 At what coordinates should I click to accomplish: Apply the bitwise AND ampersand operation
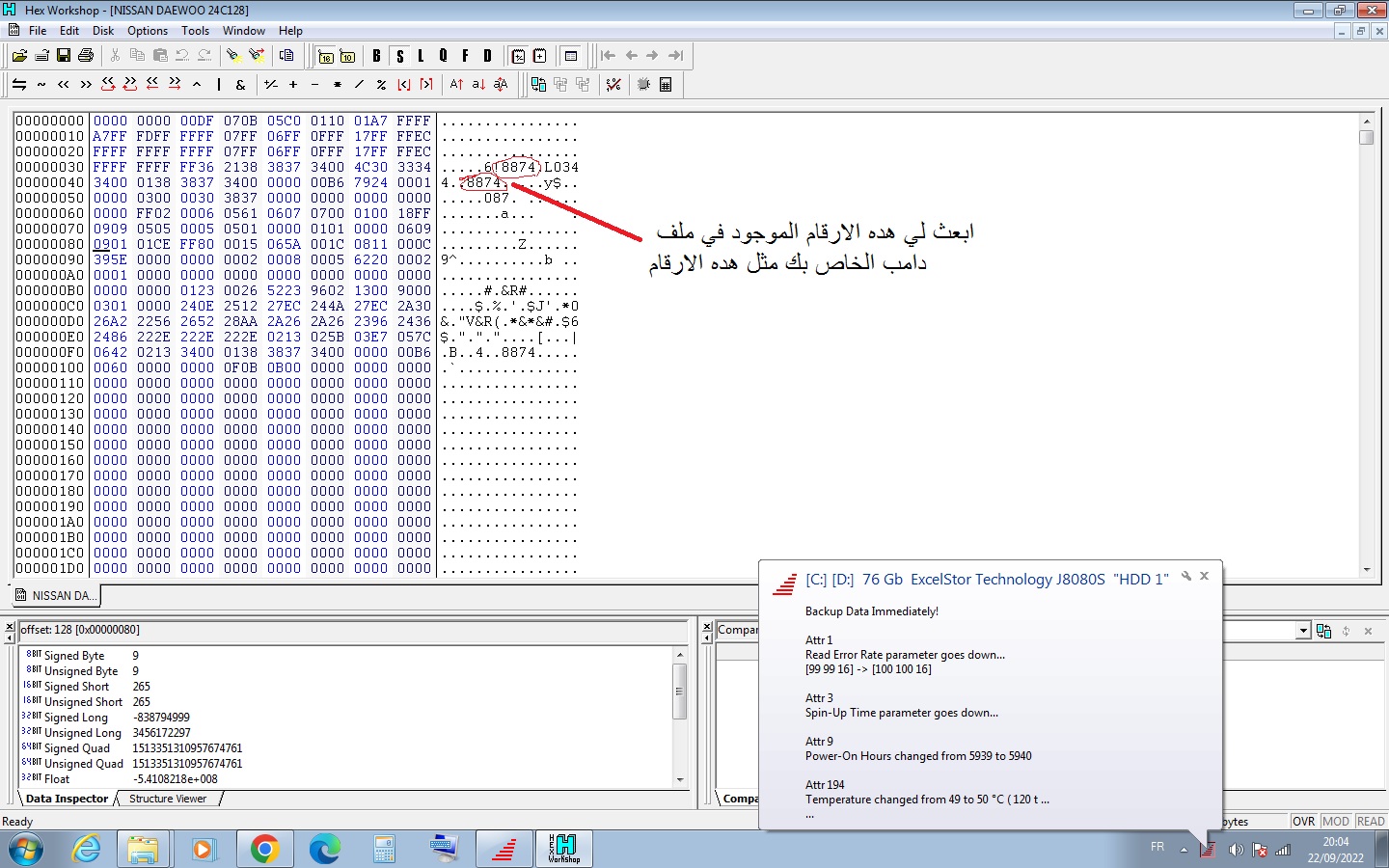pyautogui.click(x=241, y=85)
